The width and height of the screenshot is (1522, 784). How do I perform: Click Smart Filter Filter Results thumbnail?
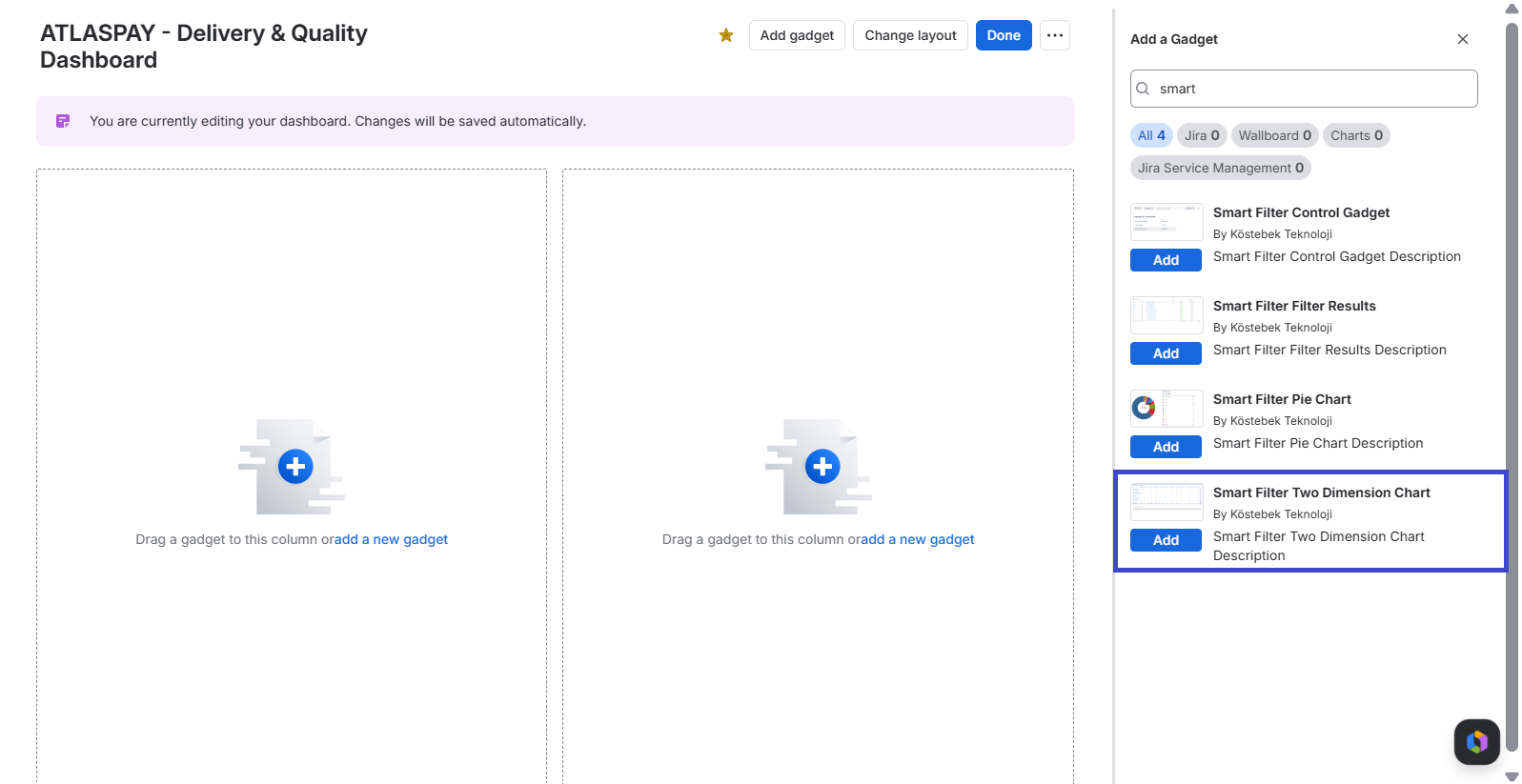point(1167,314)
